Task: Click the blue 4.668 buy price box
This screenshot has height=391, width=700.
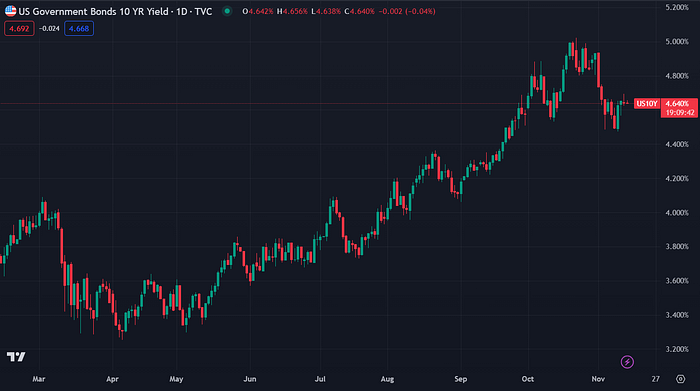Action: tap(79, 29)
